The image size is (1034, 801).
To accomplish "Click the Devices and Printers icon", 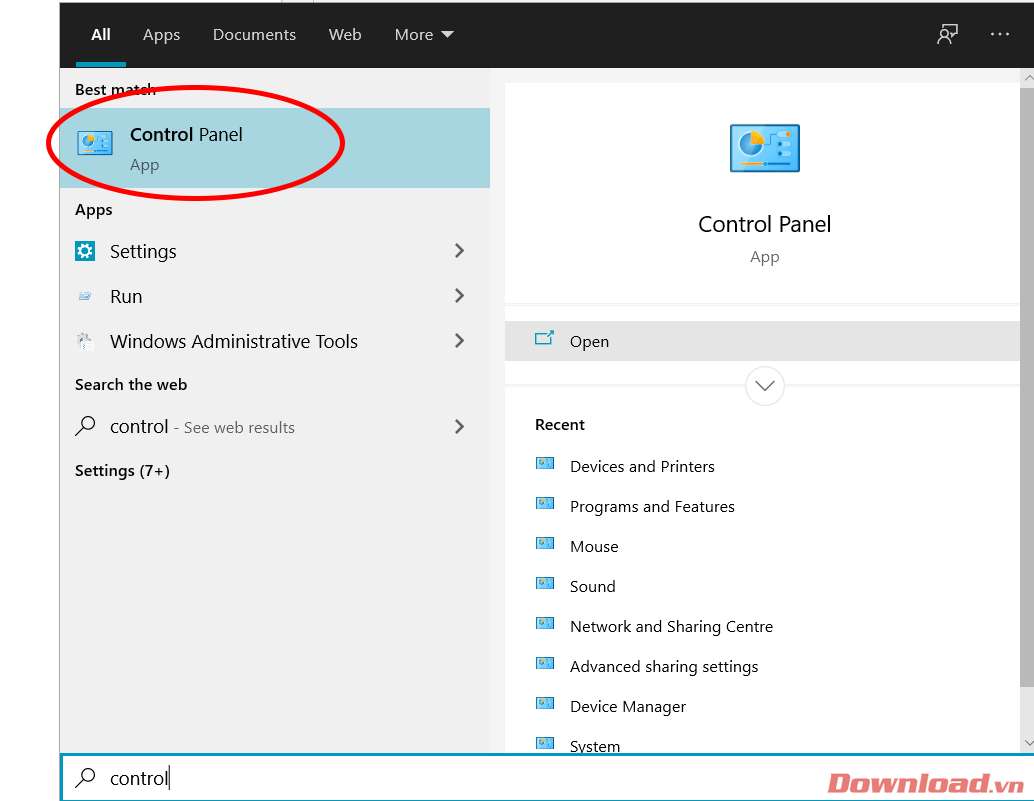I will pyautogui.click(x=545, y=463).
